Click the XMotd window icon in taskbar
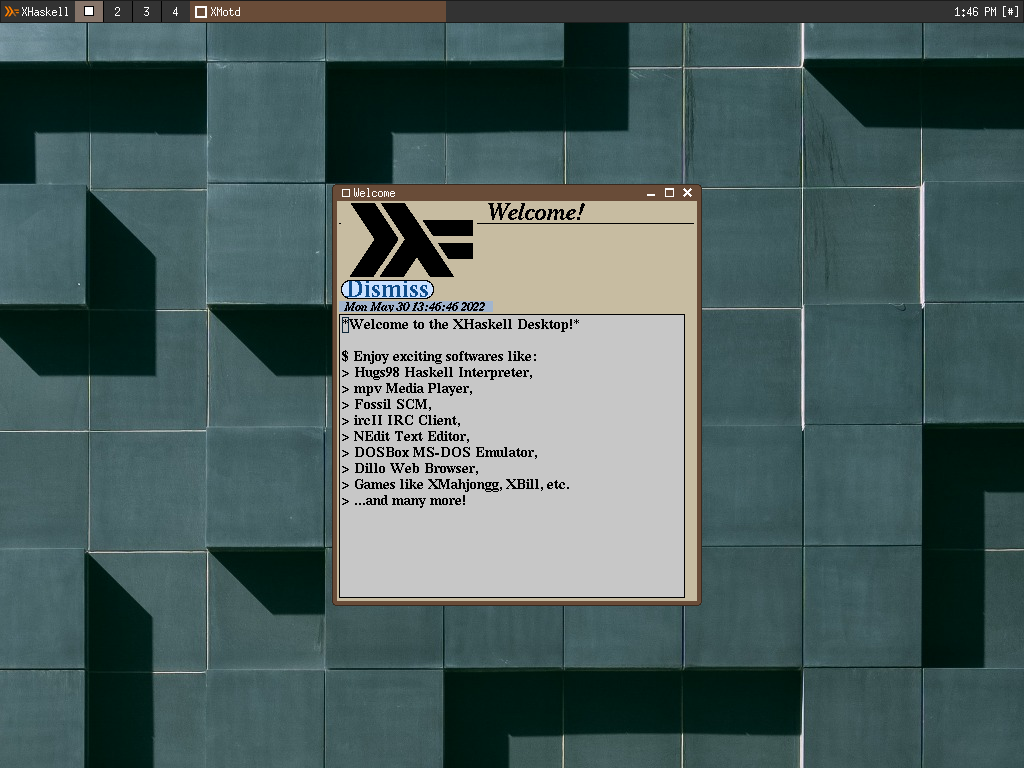The image size is (1024, 768). [201, 12]
